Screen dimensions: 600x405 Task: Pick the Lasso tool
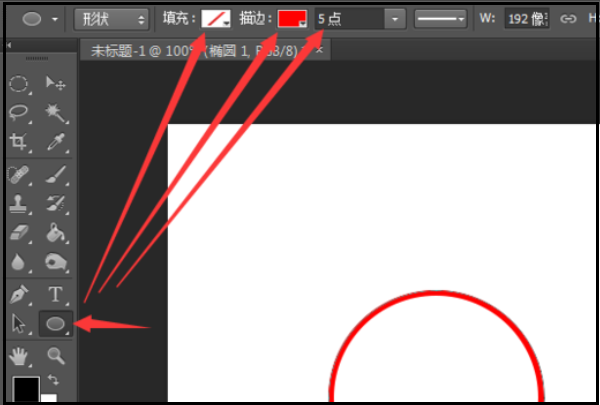pos(20,113)
